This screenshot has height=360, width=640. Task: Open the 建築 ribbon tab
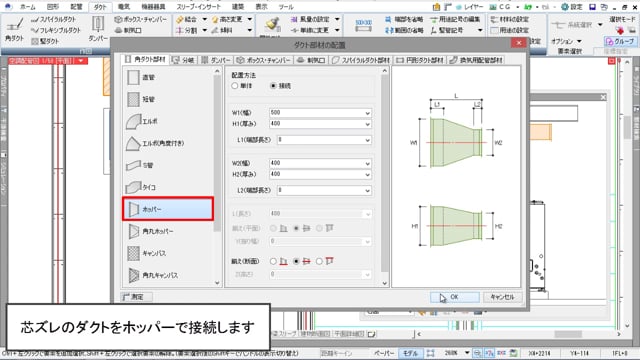238,7
